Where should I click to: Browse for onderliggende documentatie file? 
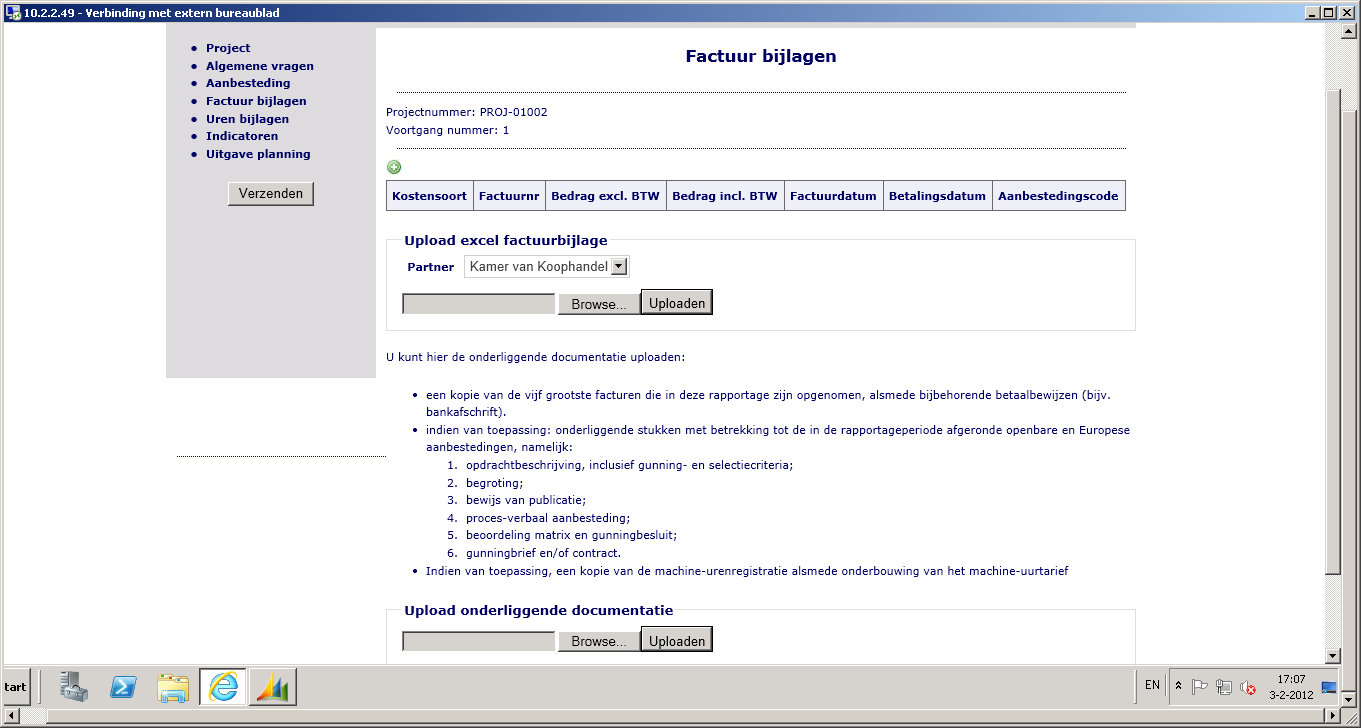598,641
